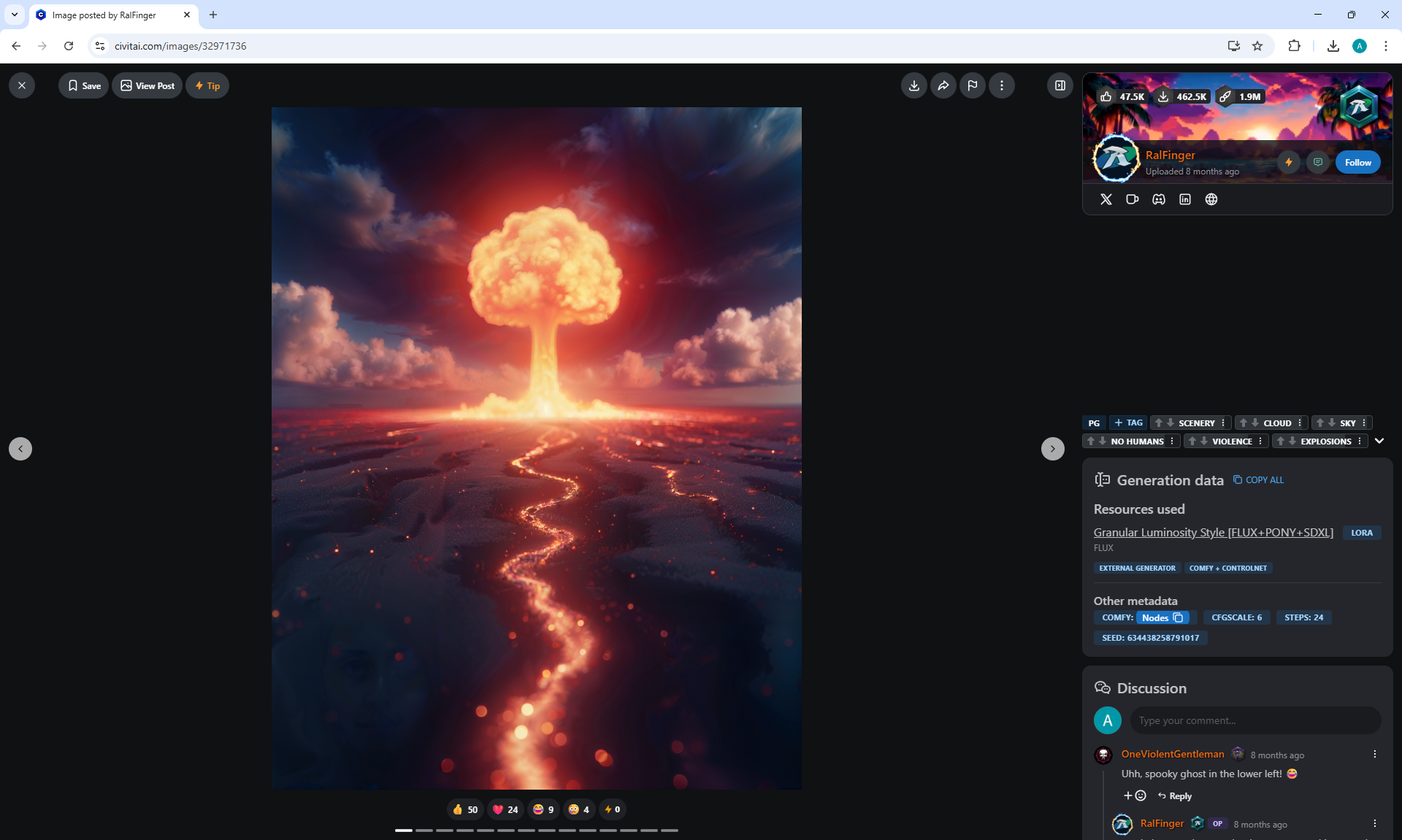Viewport: 1402px width, 840px height.
Task: Click the comment input field
Action: 1254,720
